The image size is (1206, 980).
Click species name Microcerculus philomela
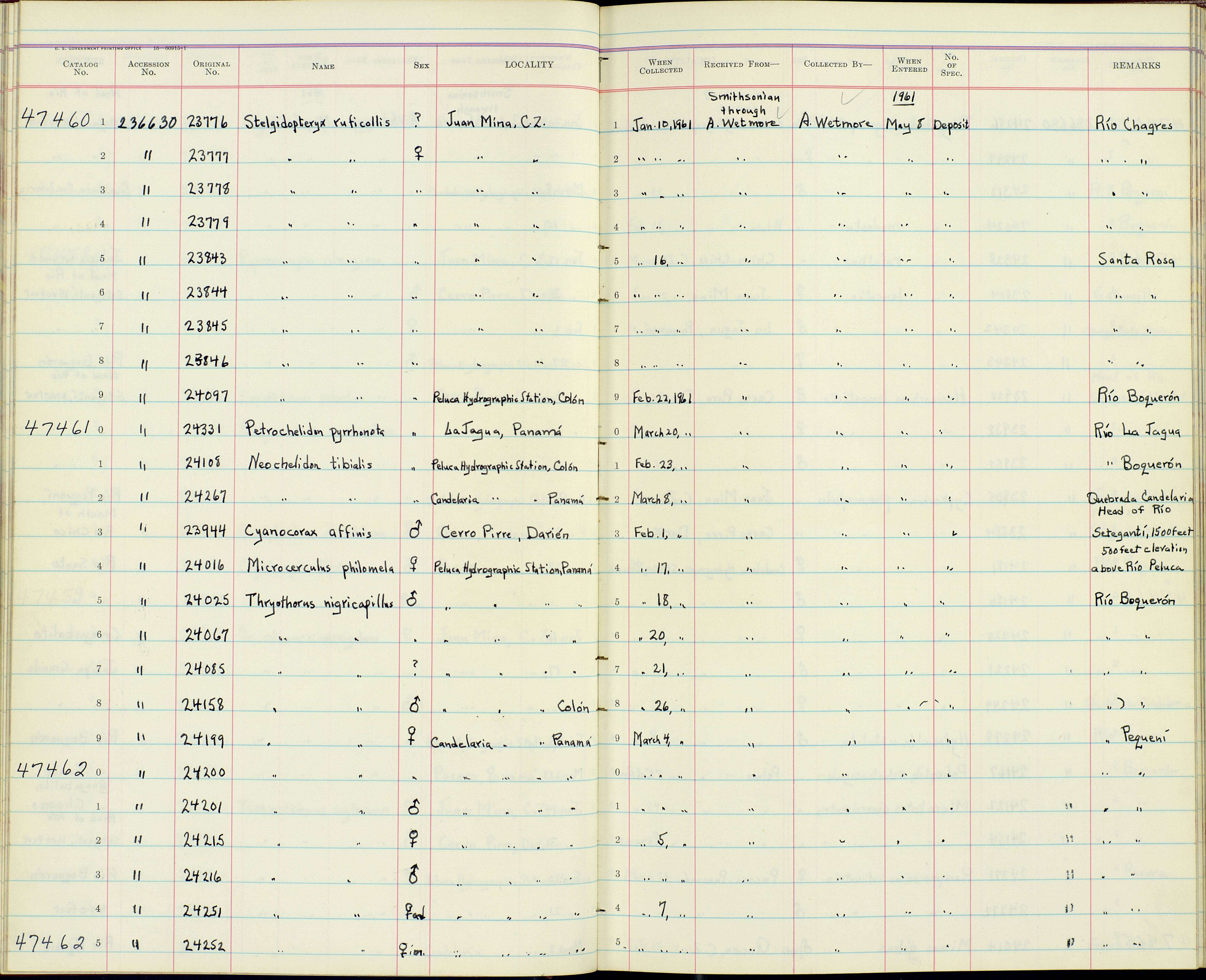320,567
